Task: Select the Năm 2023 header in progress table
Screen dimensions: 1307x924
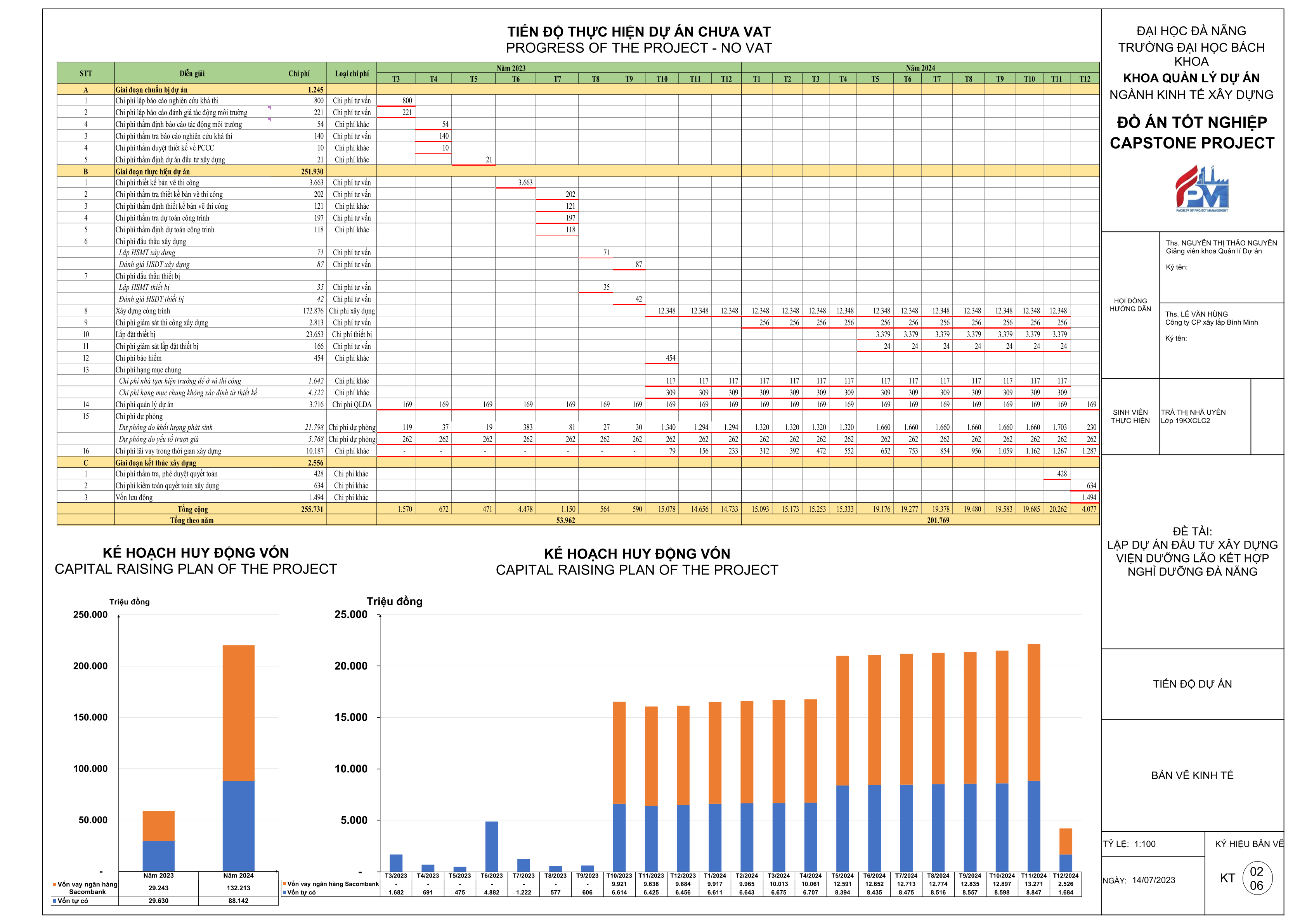Action: 511,68
